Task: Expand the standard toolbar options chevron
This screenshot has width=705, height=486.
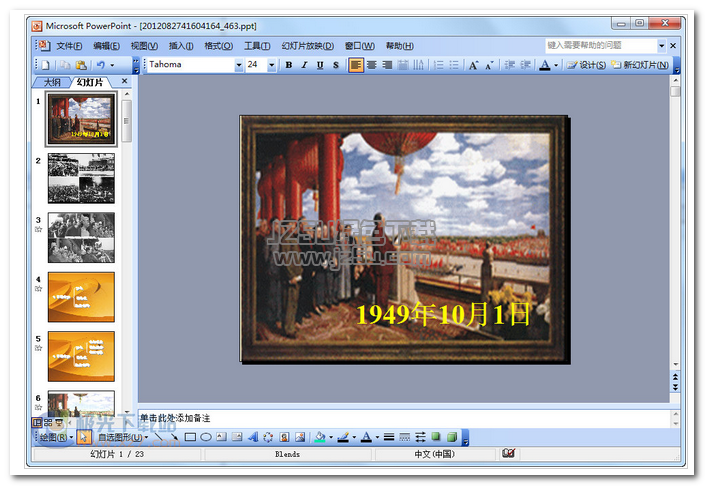Action: 136,65
